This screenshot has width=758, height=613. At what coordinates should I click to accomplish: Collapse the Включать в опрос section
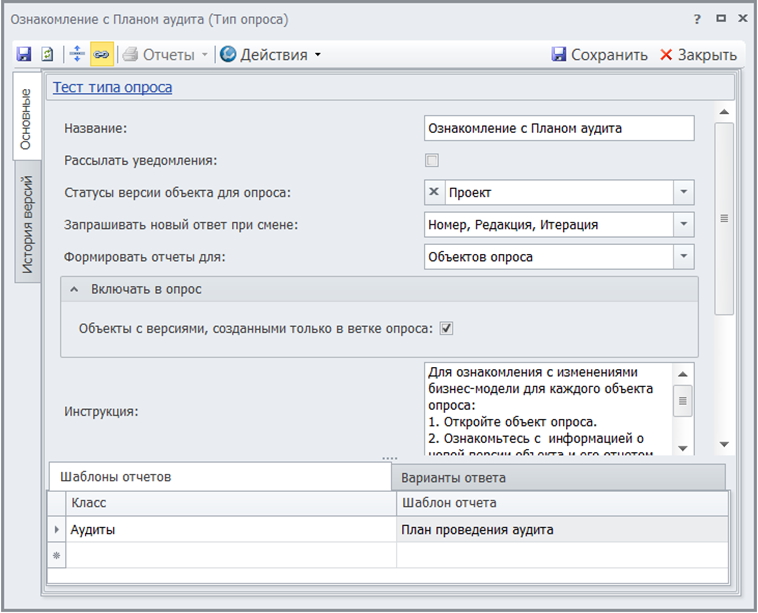(x=74, y=289)
